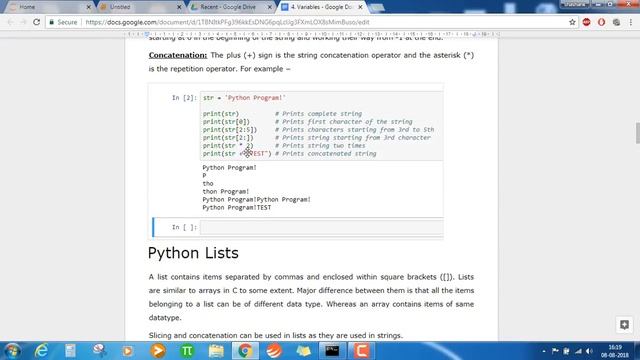Close the Home tab
The image size is (640, 360).
[89, 7]
